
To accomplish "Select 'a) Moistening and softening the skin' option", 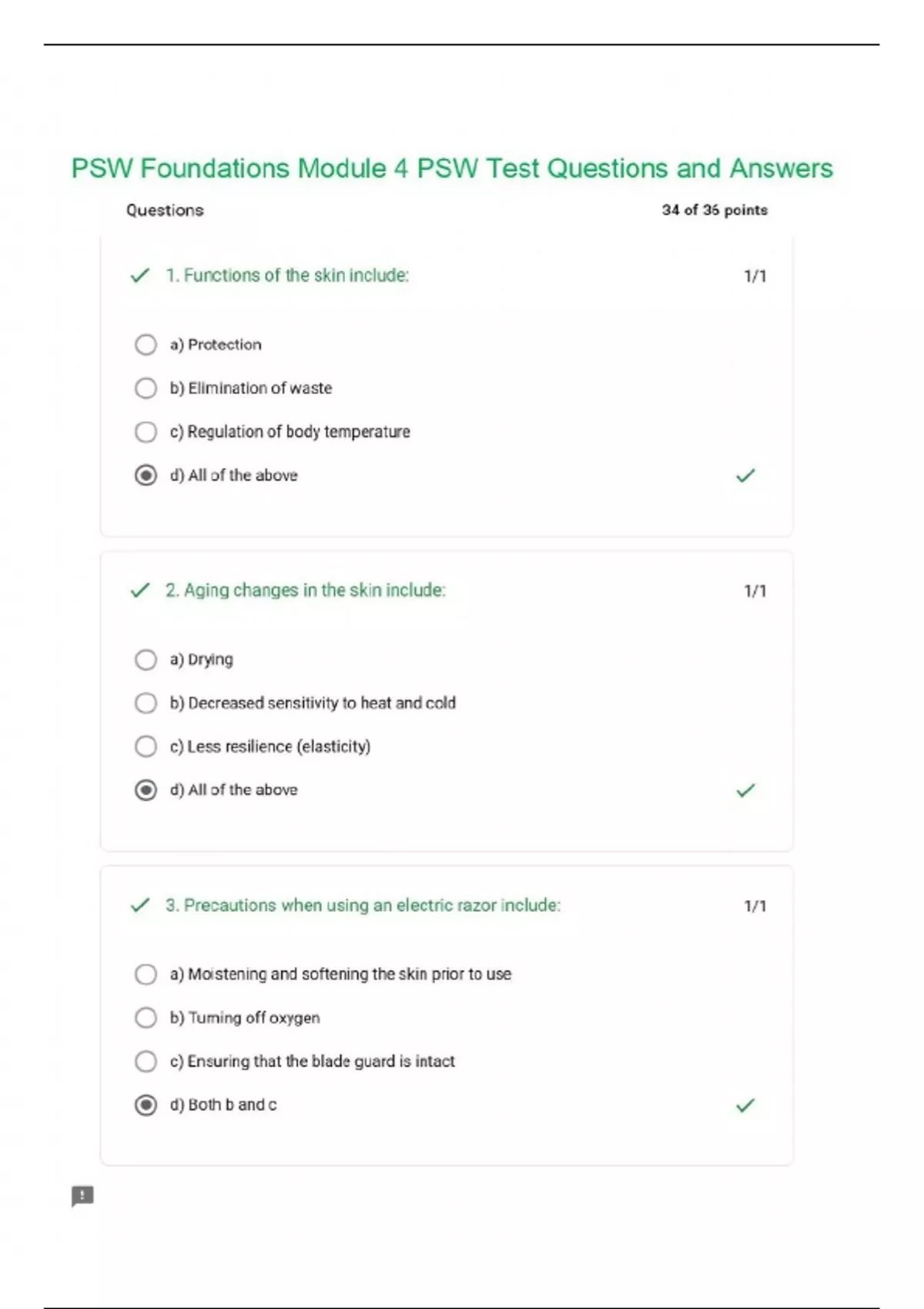I will (146, 974).
